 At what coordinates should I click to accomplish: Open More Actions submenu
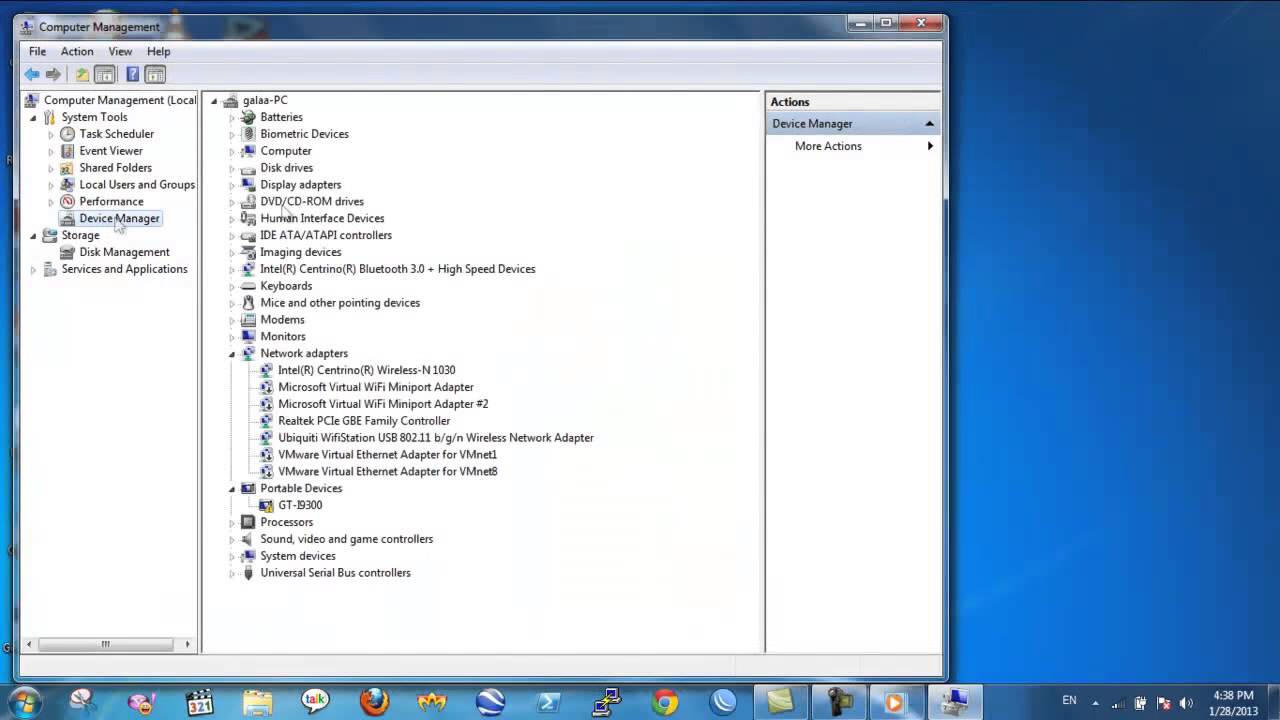pos(828,146)
